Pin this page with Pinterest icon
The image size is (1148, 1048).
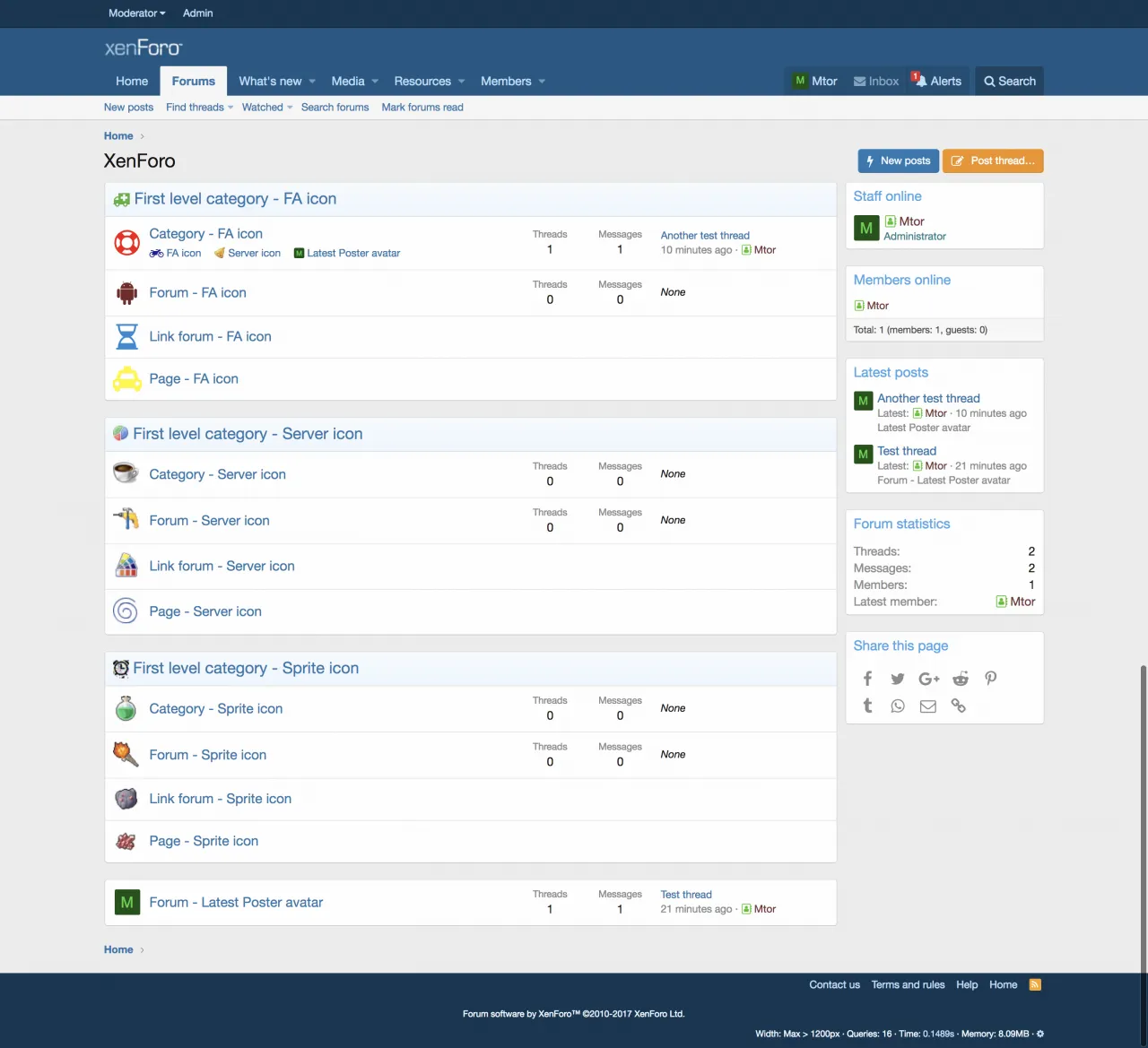pos(991,679)
